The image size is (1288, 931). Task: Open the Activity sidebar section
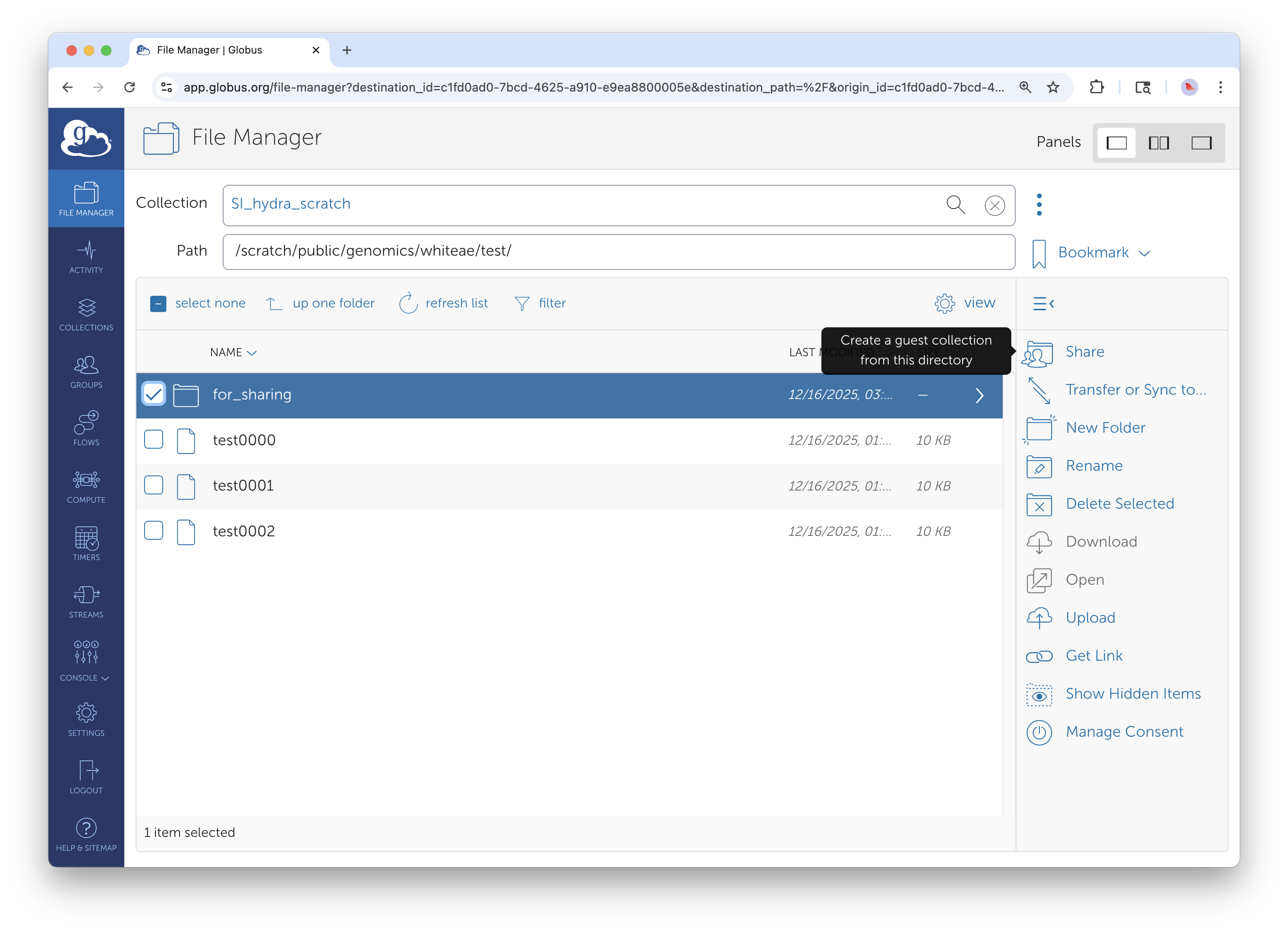click(x=86, y=257)
